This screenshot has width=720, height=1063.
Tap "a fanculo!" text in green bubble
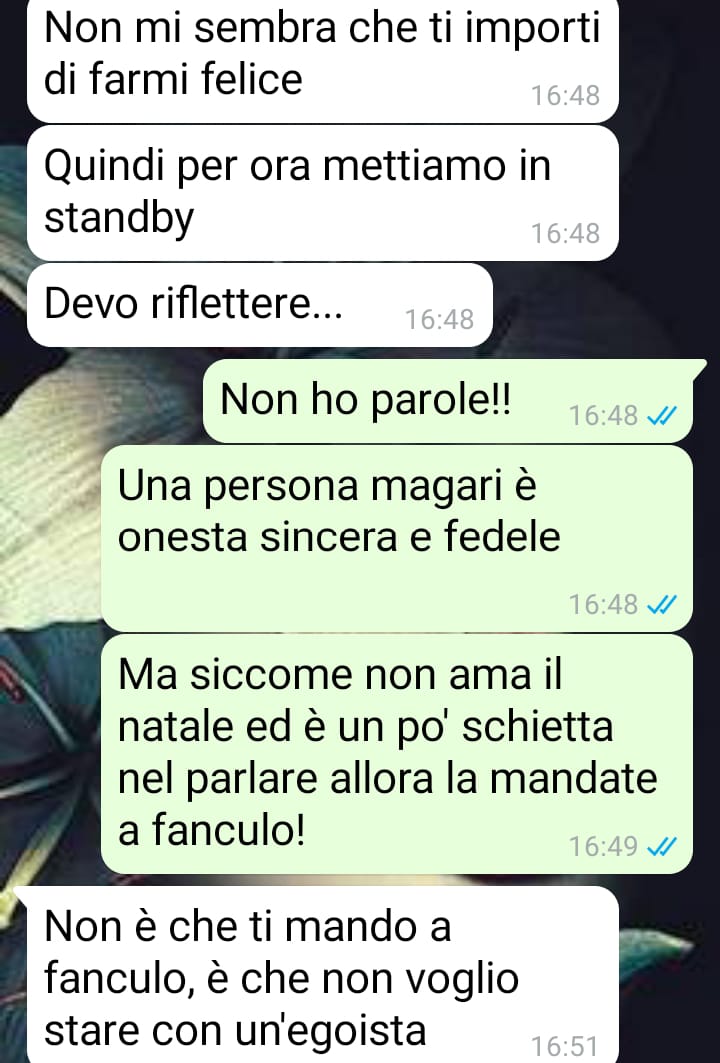pos(212,829)
